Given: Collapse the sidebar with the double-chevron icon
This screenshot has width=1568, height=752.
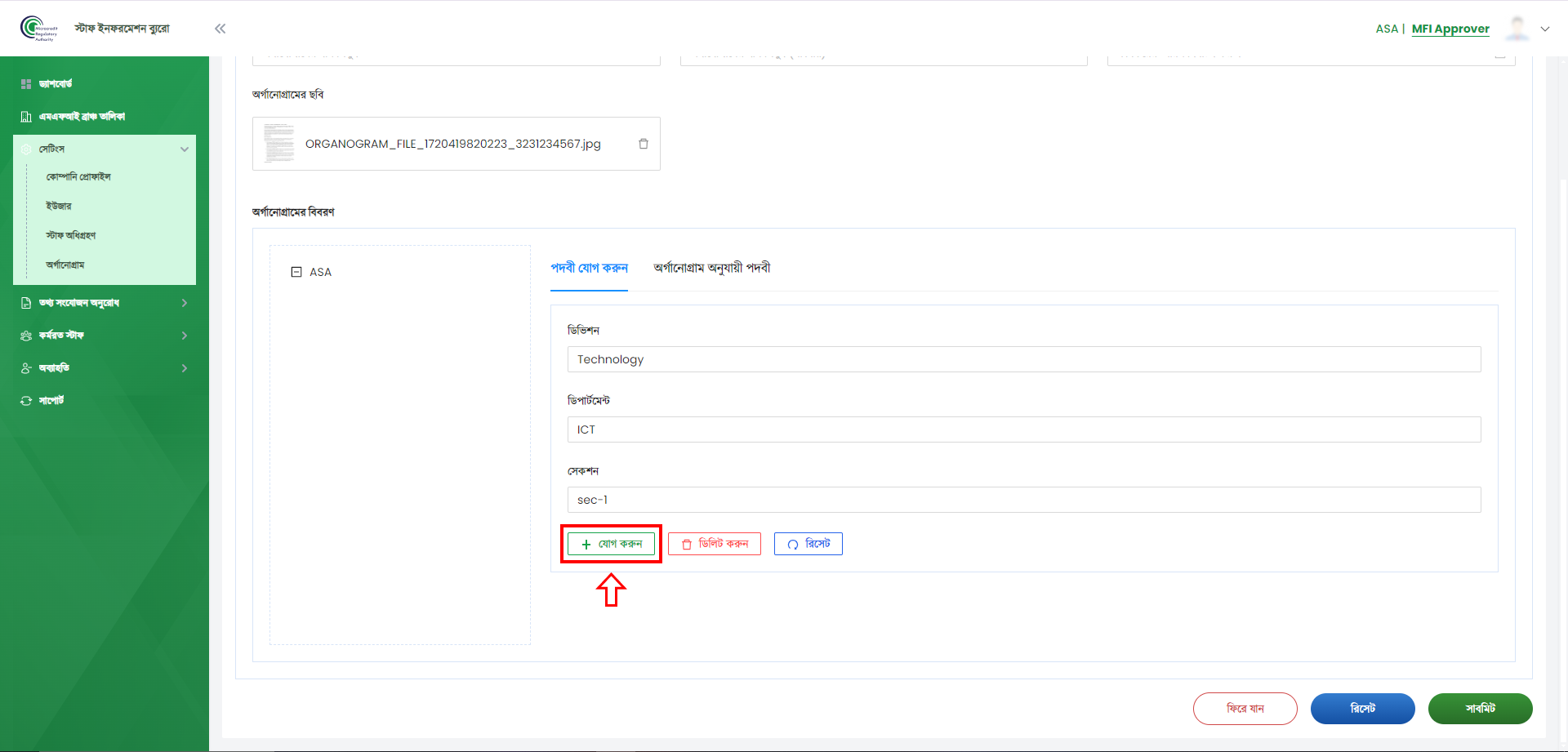Looking at the screenshot, I should 220,29.
